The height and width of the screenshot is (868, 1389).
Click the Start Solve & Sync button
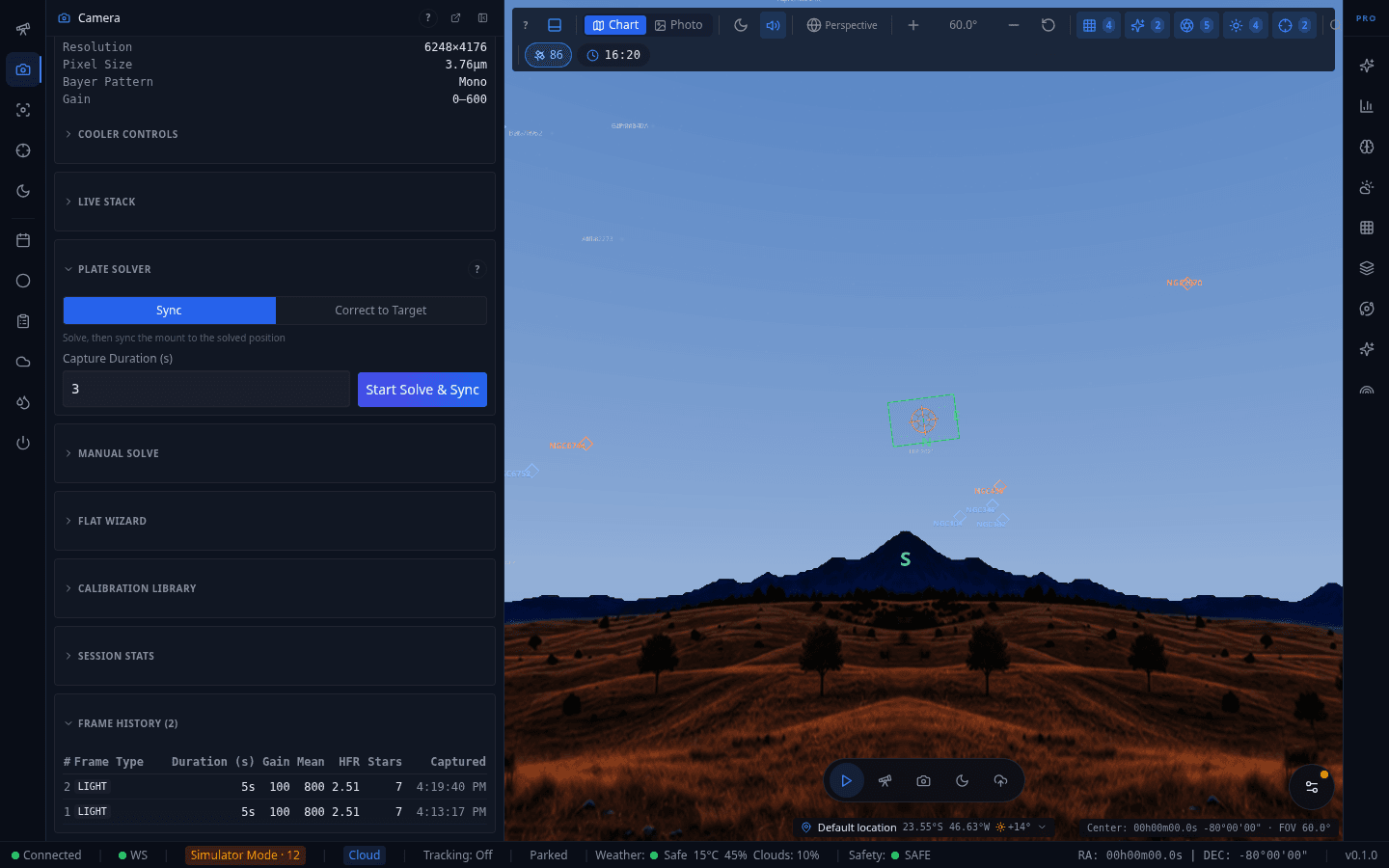[422, 390]
